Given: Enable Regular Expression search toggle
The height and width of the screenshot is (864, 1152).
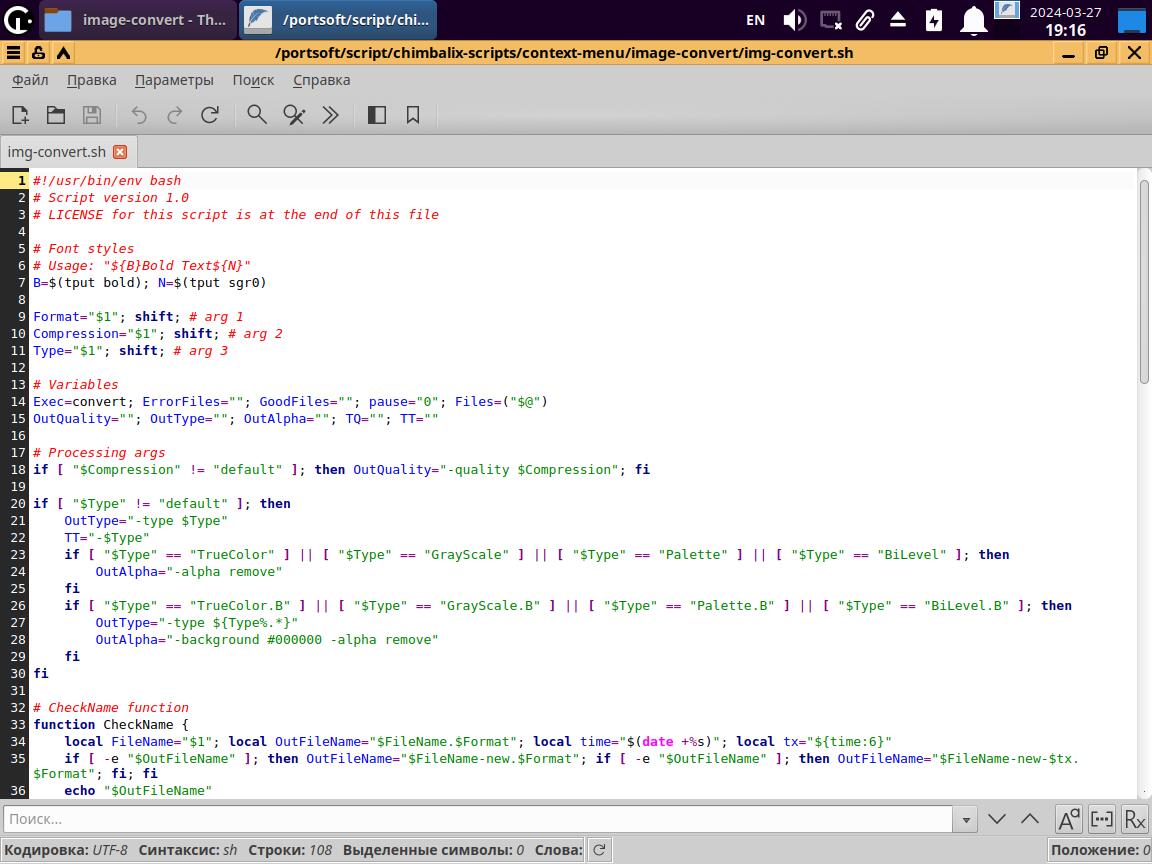Looking at the screenshot, I should 1134,819.
